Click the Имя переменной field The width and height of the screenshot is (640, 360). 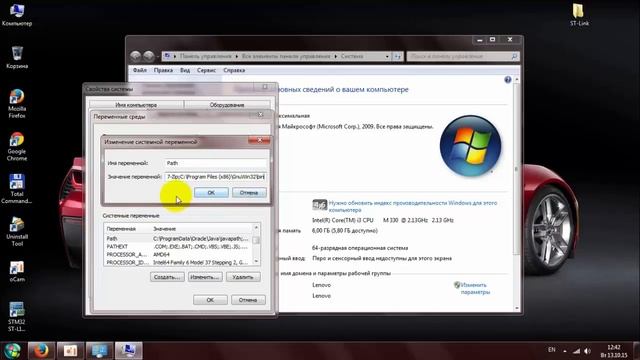click(x=216, y=163)
